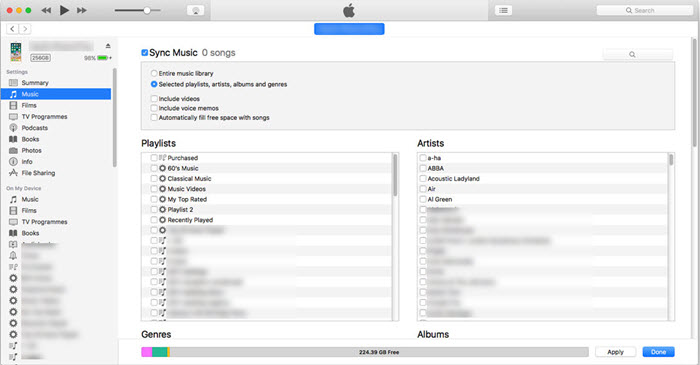Check the Recently Played playlist

pos(154,220)
